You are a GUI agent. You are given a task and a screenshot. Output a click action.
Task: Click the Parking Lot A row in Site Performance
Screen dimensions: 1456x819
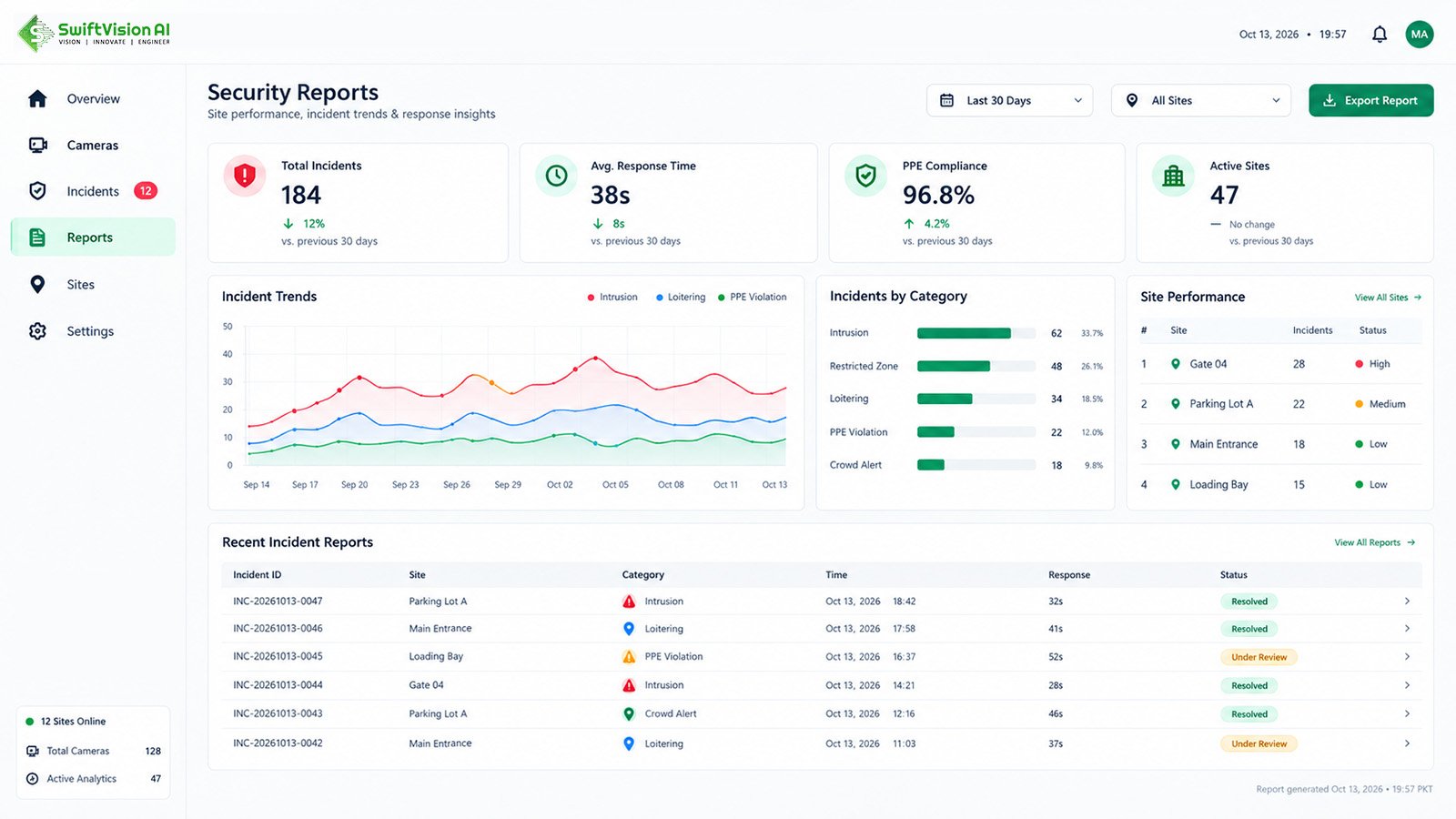(1279, 404)
